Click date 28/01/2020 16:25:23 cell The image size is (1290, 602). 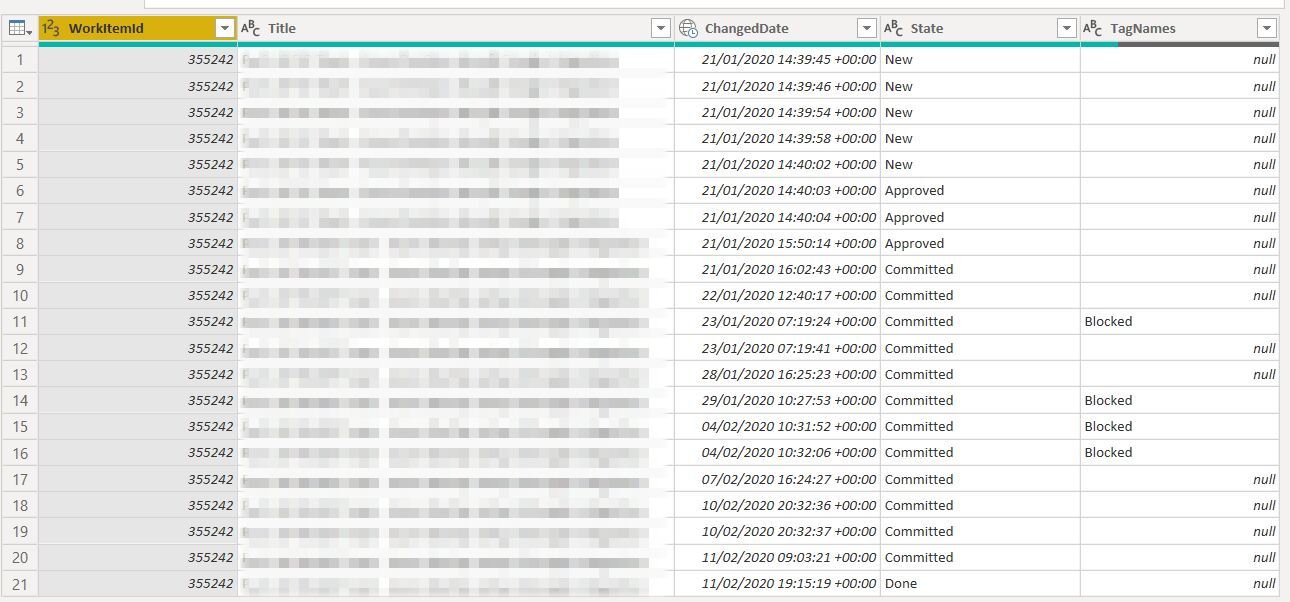778,374
